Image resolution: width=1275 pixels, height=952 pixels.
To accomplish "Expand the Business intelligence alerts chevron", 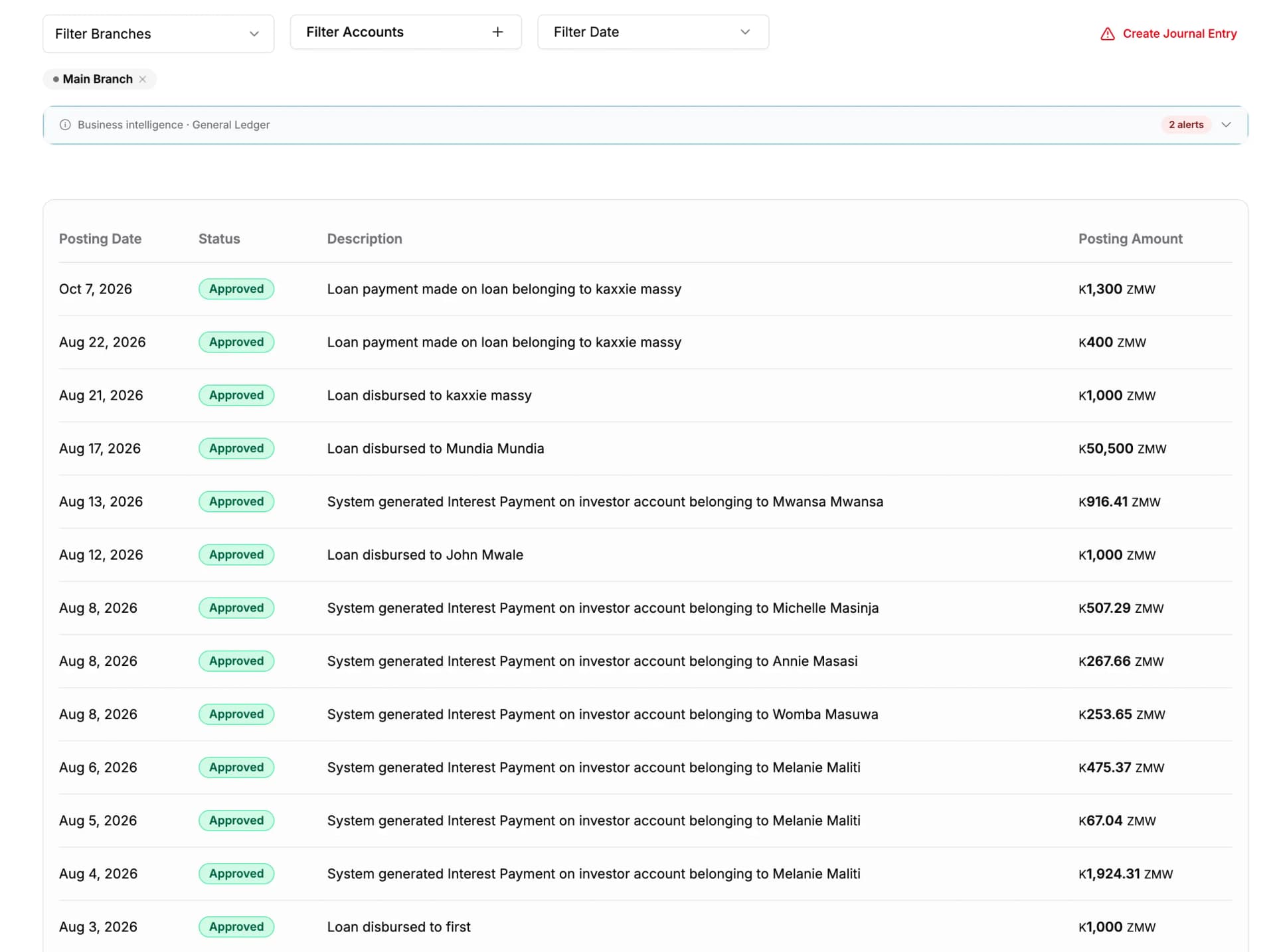I will [x=1226, y=125].
